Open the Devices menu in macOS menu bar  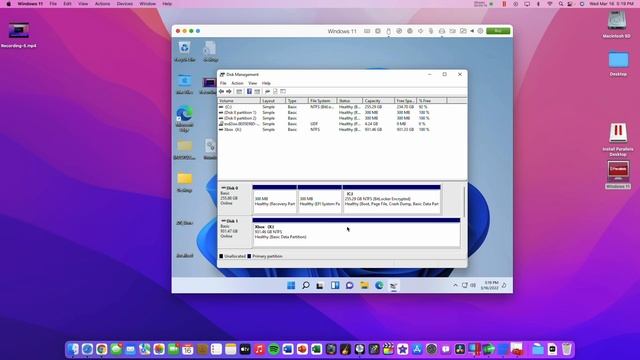pos(124,4)
